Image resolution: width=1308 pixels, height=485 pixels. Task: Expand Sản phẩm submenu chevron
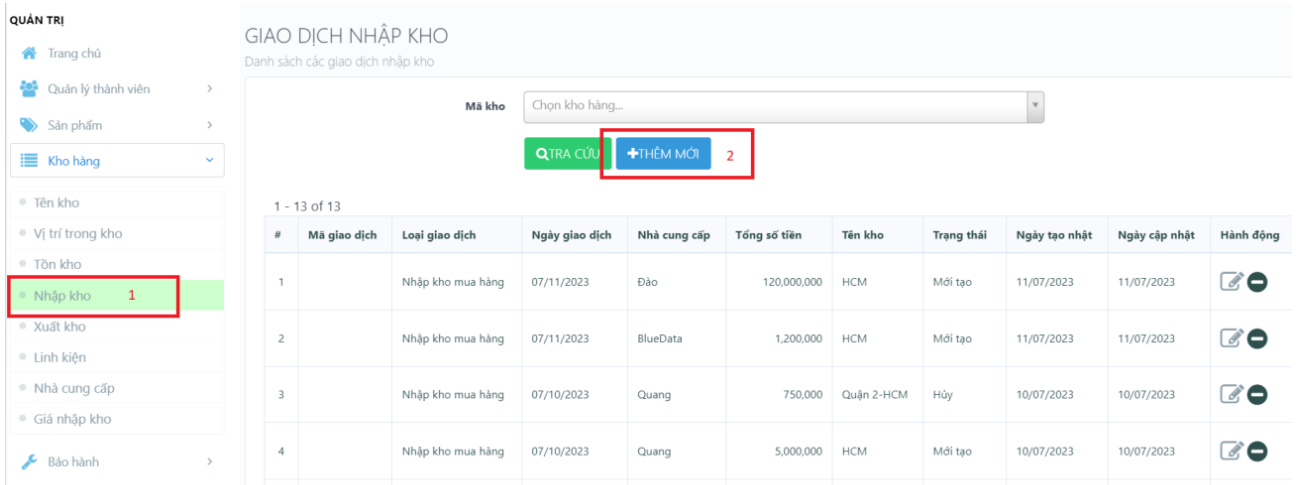(209, 125)
